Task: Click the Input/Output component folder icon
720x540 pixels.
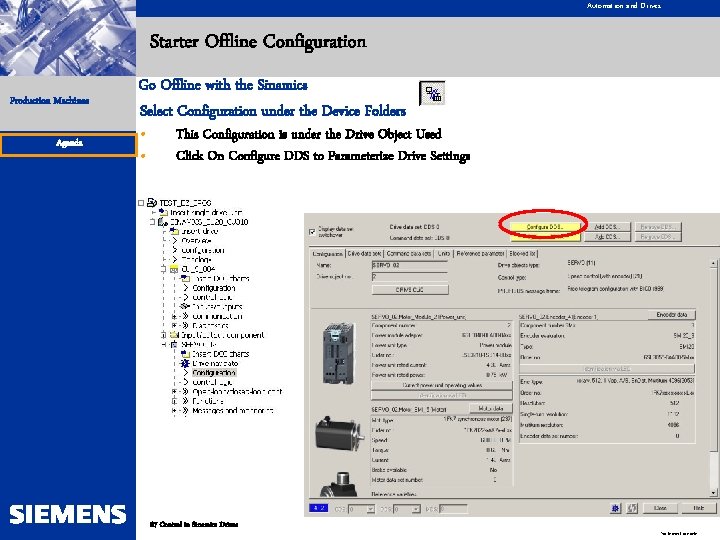Action: [174, 335]
